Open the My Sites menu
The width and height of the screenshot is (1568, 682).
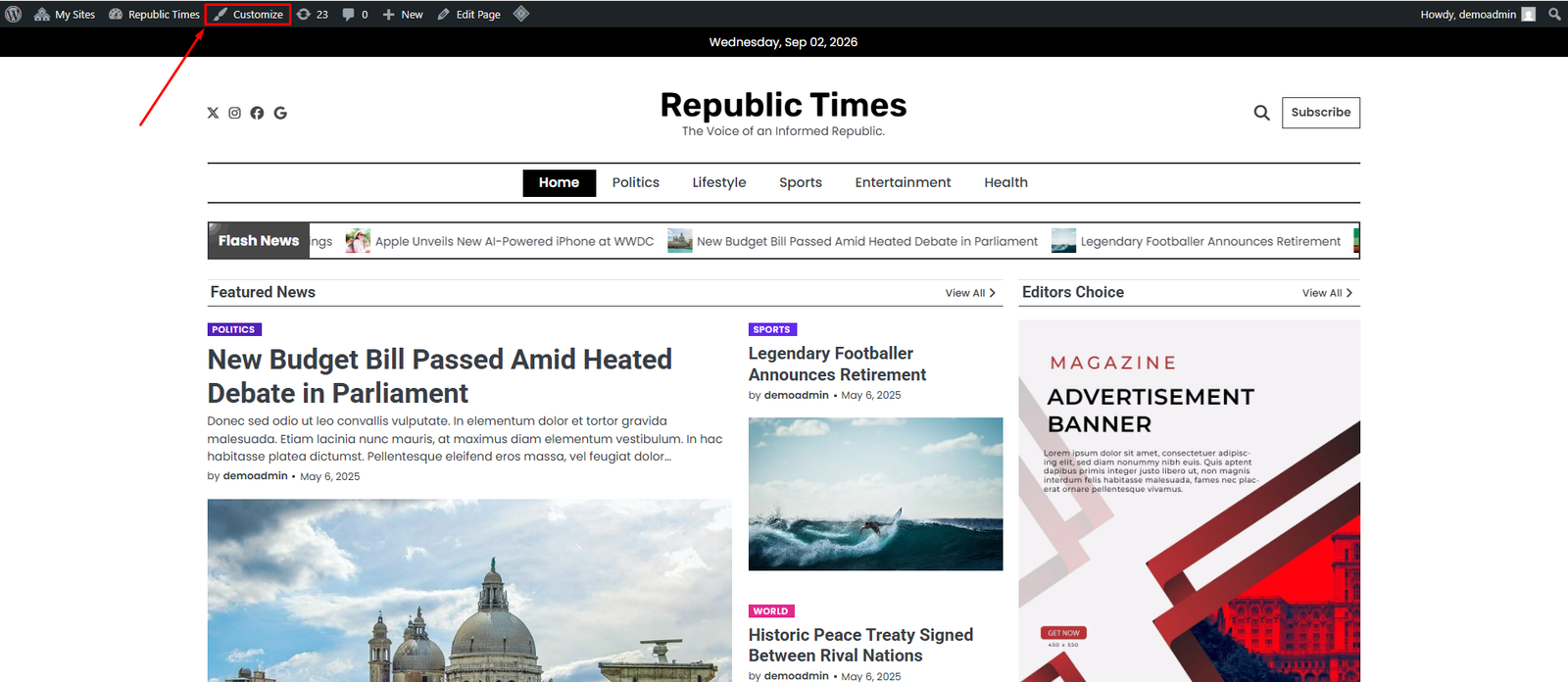pos(65,14)
